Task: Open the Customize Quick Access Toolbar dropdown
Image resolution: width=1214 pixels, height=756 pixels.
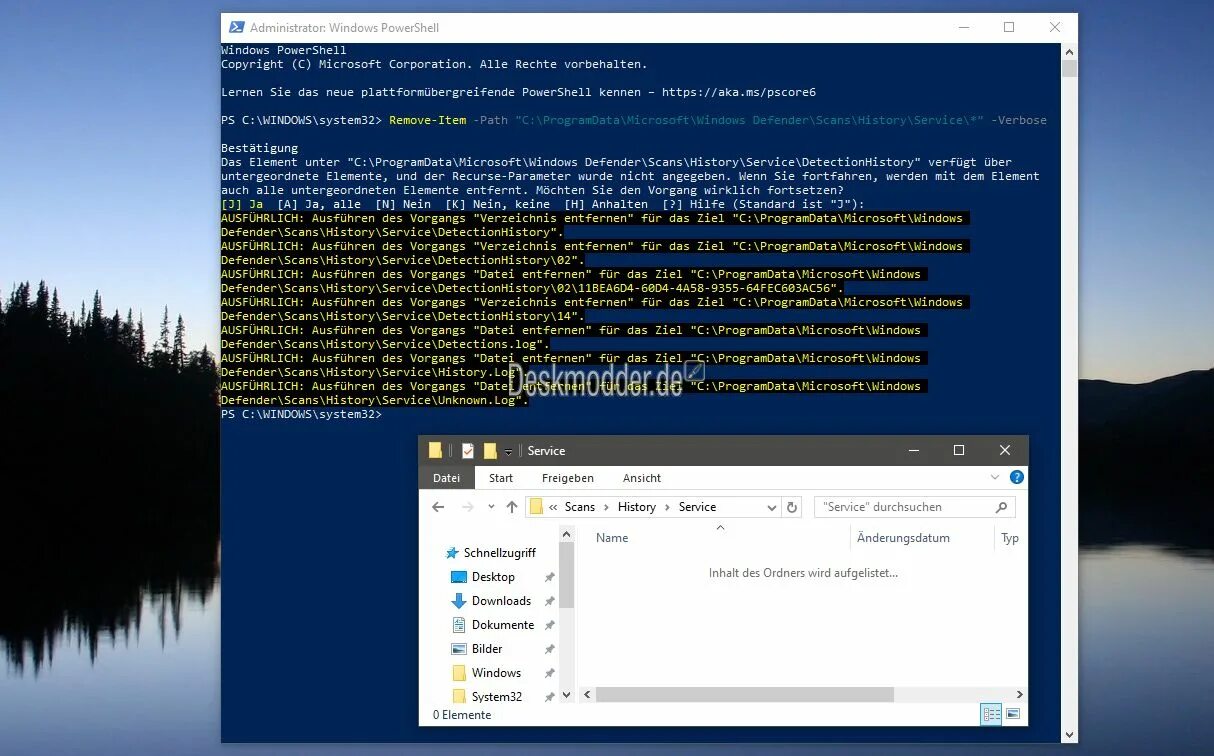Action: click(x=508, y=452)
